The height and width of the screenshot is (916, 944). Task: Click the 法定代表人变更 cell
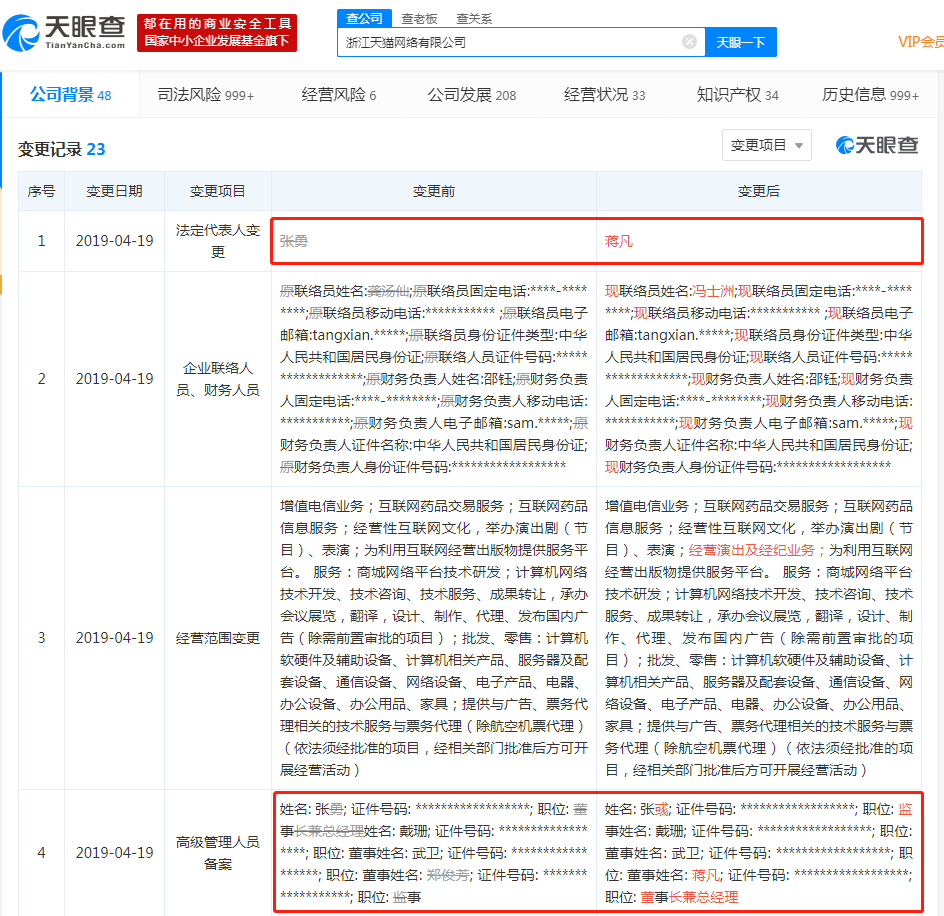click(217, 241)
